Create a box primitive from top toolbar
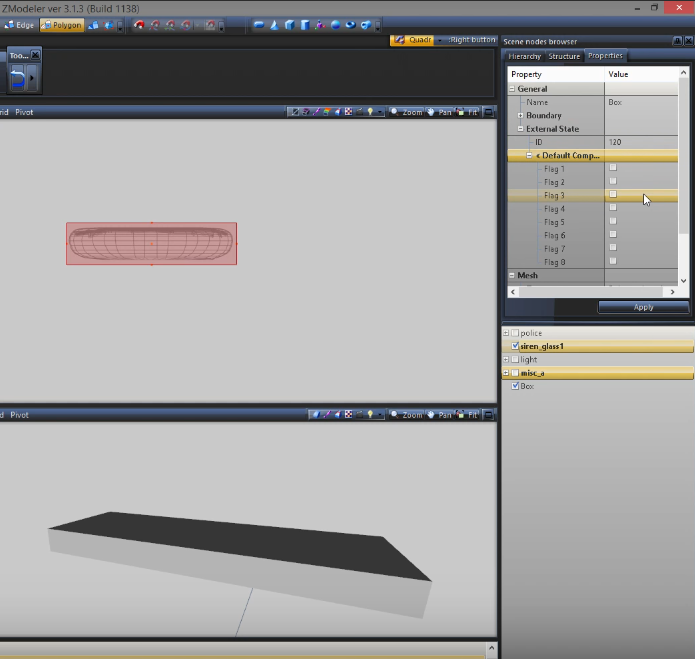Image resolution: width=695 pixels, height=659 pixels. 289,25
